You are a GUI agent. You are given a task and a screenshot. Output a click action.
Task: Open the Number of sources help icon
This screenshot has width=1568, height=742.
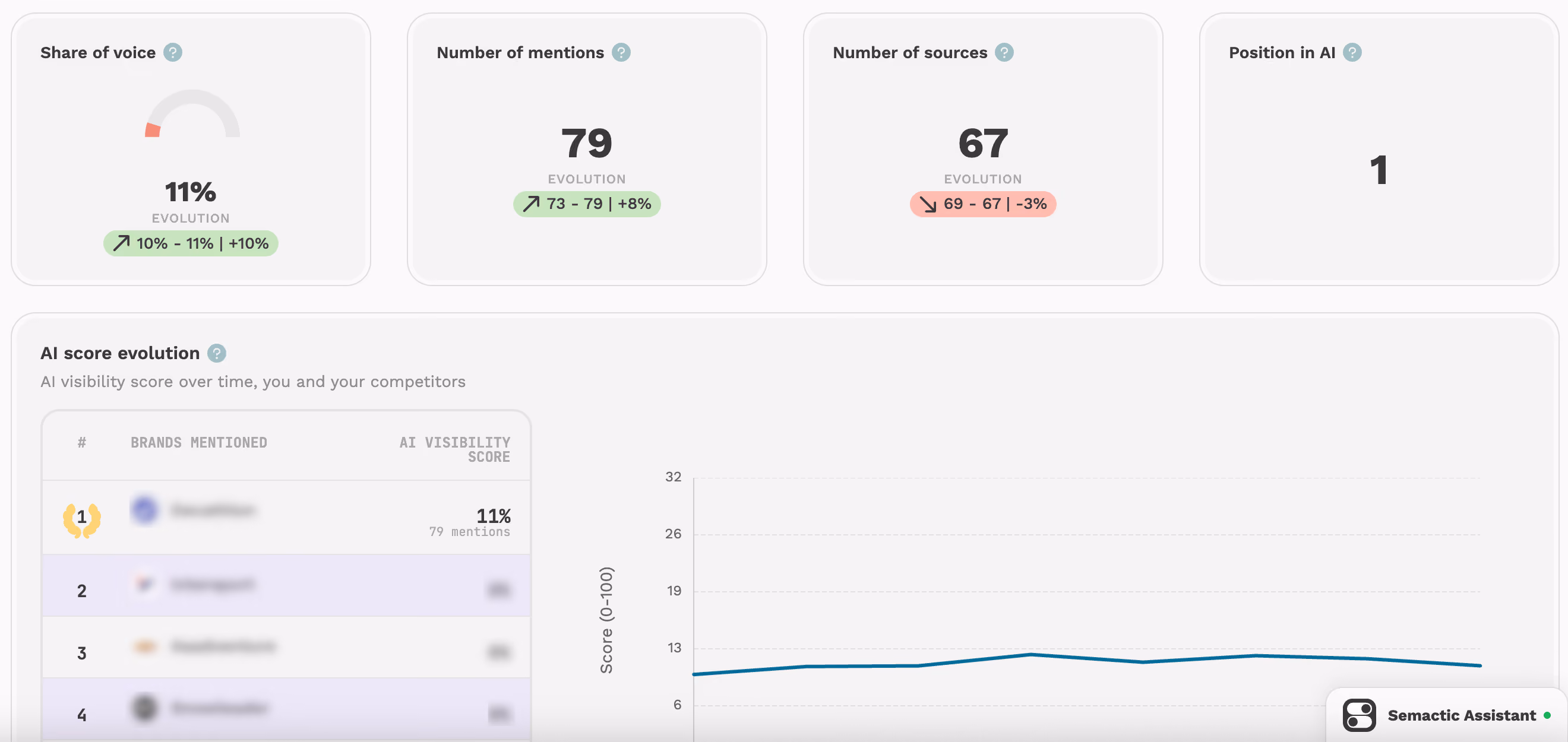[1004, 53]
